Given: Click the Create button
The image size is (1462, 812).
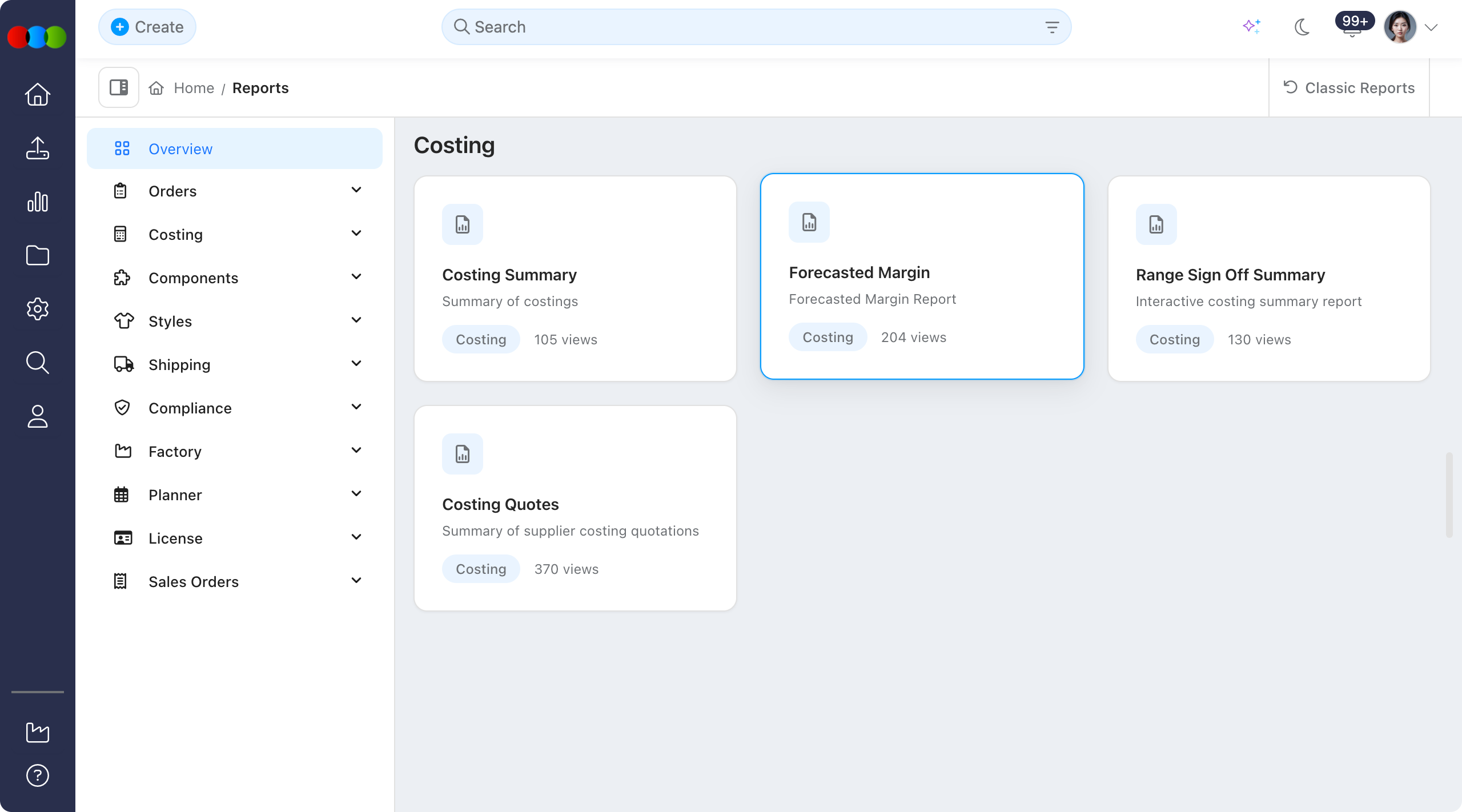Looking at the screenshot, I should (x=147, y=27).
